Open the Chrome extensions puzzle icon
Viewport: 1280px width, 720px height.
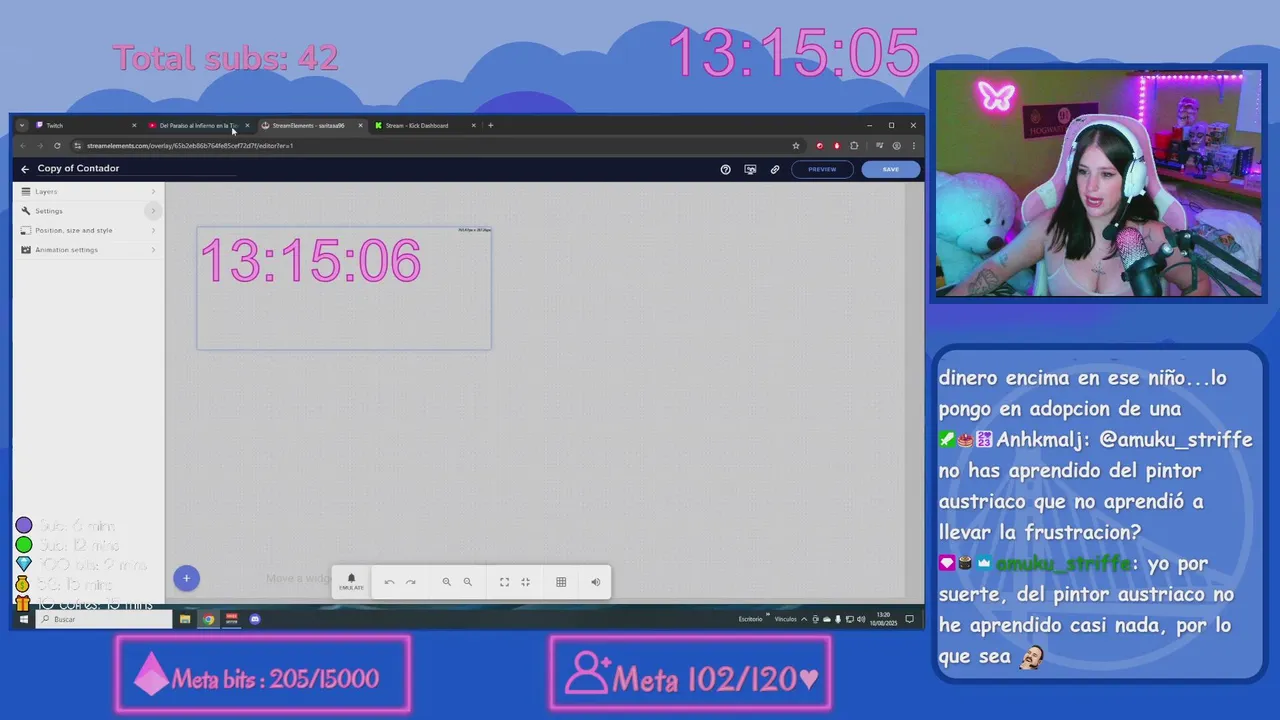click(x=854, y=146)
